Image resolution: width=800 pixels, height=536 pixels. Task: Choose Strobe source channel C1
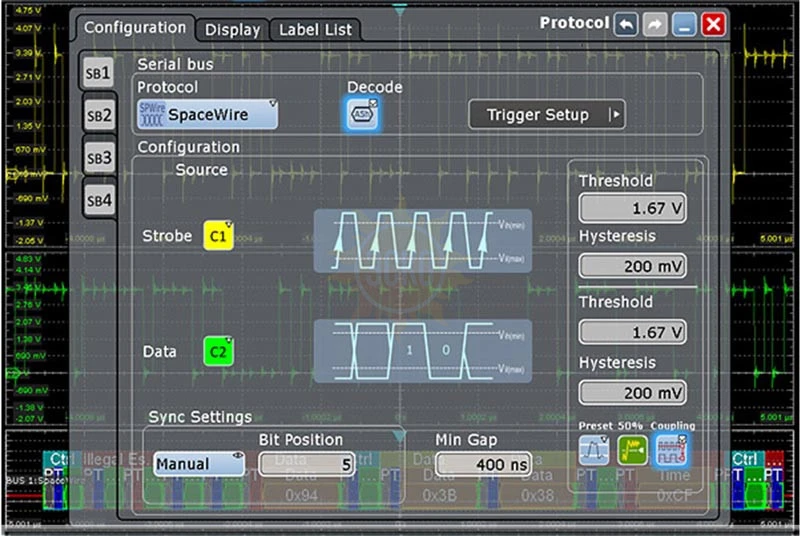click(x=218, y=236)
